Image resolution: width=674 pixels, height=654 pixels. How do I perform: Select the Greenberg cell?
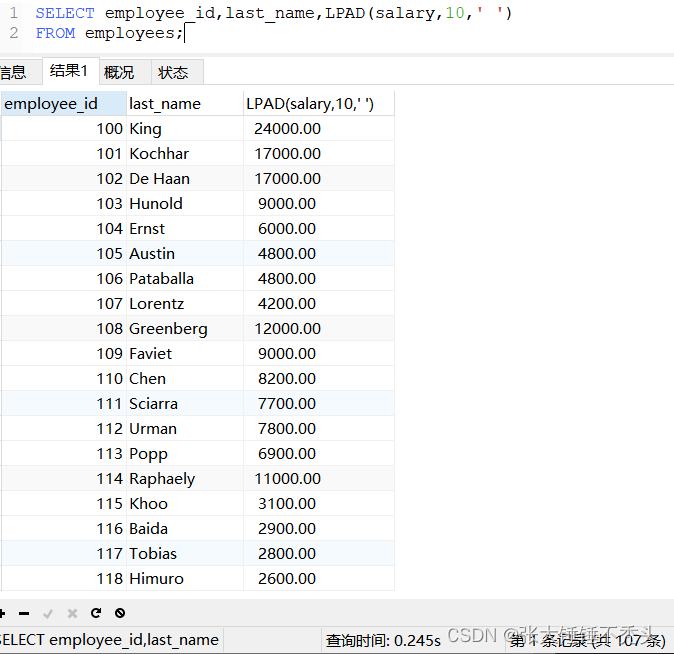click(x=185, y=329)
